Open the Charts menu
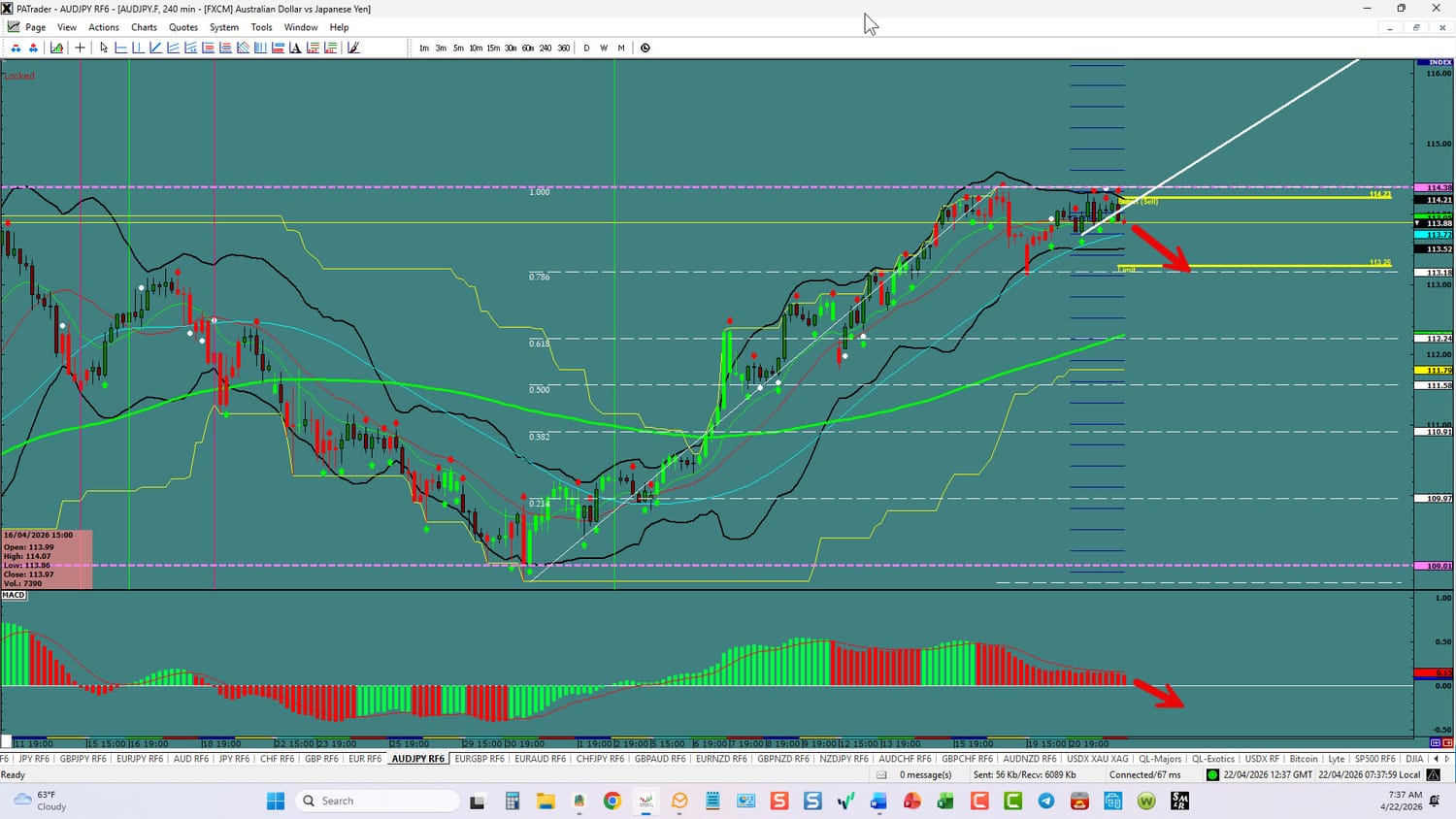The height and width of the screenshot is (819, 1456). point(144,27)
